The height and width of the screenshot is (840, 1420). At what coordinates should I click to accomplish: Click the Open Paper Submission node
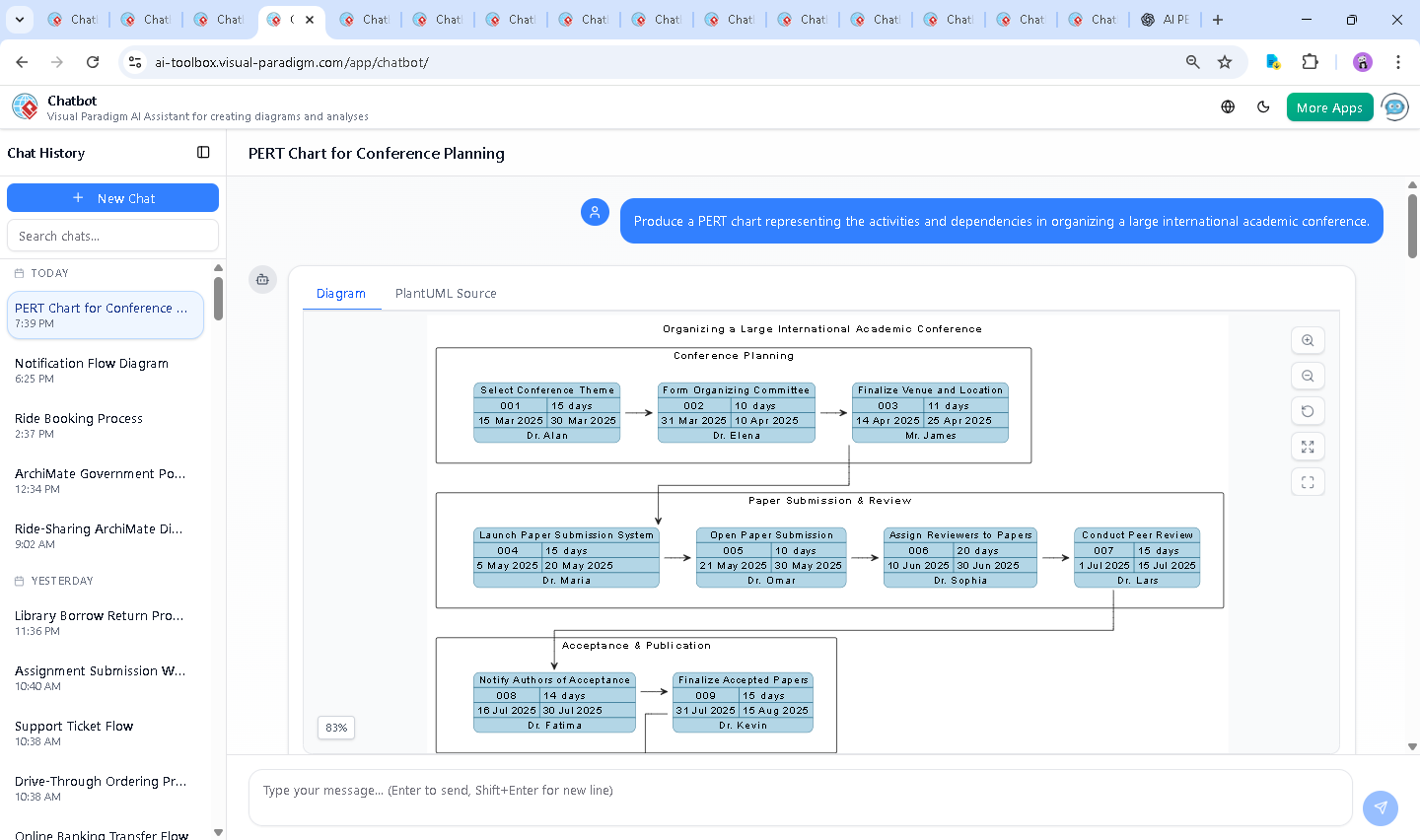pyautogui.click(x=771, y=557)
